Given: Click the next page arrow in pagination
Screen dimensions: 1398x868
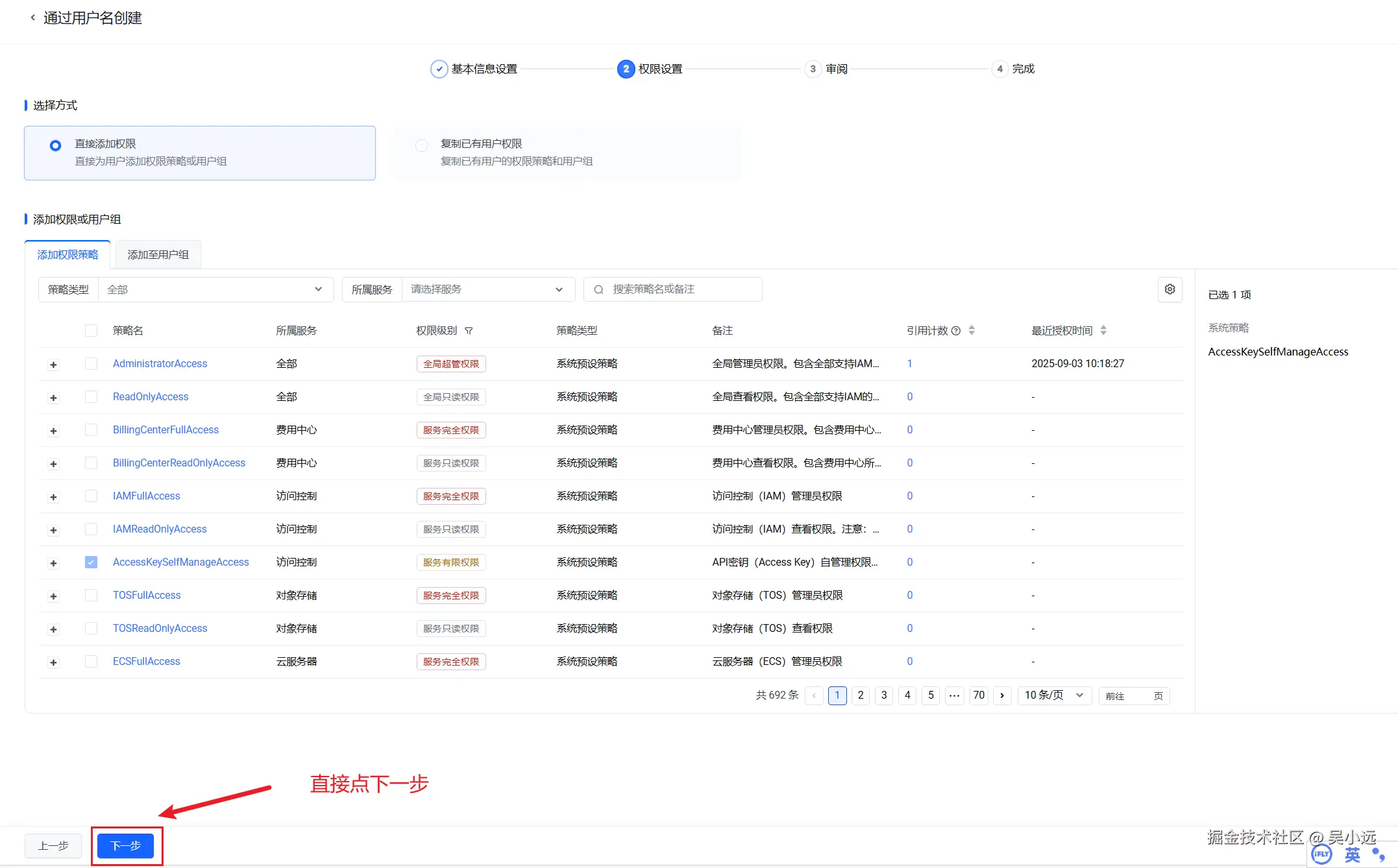Looking at the screenshot, I should (1002, 695).
